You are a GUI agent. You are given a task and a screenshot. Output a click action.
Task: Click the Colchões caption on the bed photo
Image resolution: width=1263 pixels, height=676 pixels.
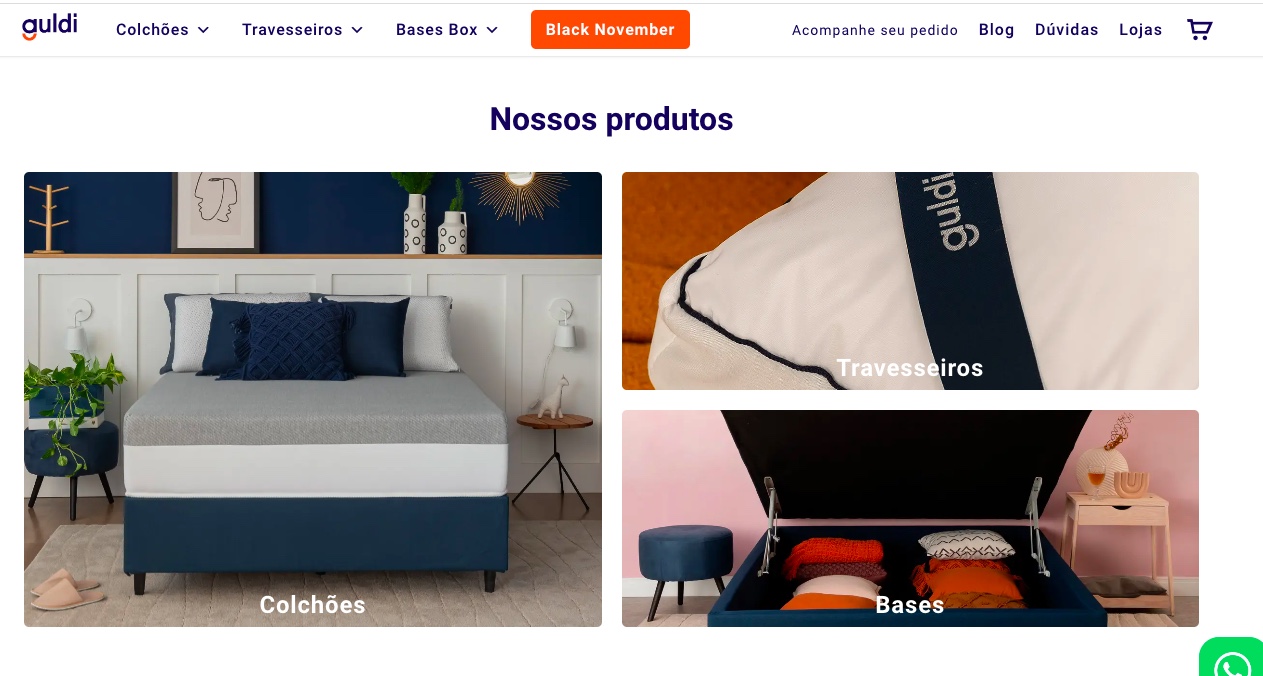(x=313, y=605)
